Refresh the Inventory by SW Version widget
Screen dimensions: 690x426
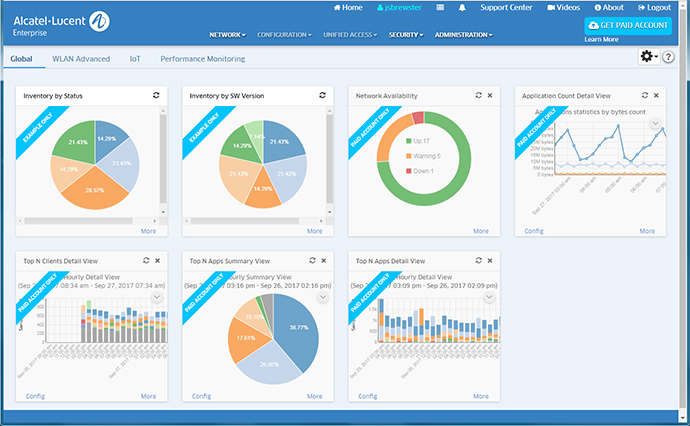click(x=322, y=95)
